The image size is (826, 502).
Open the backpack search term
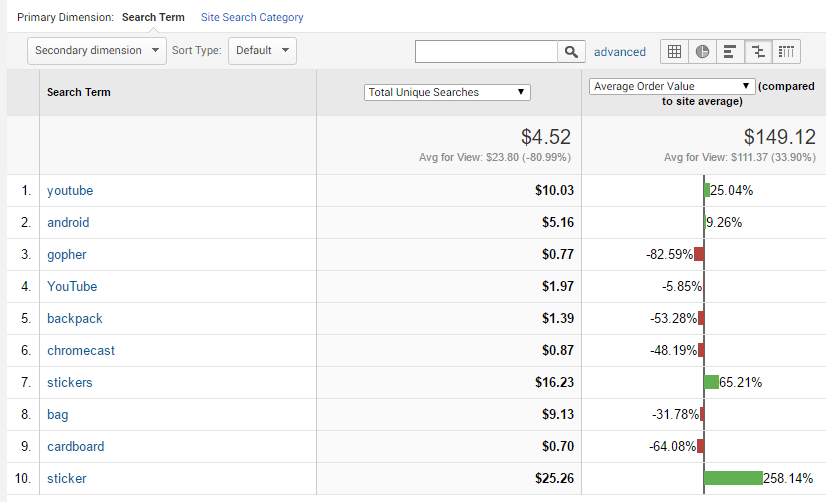click(x=75, y=319)
